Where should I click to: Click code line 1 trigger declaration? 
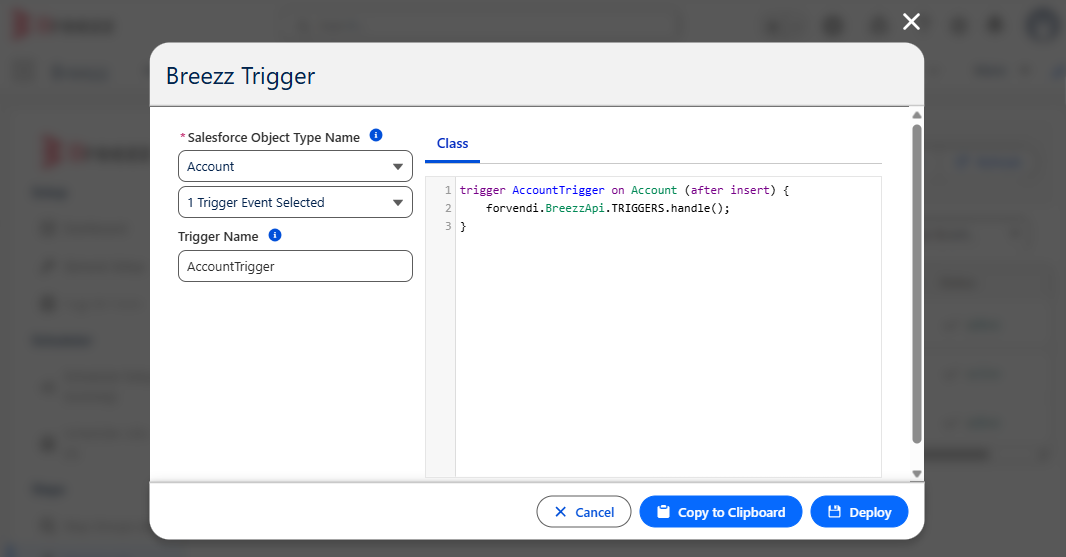pyautogui.click(x=624, y=190)
